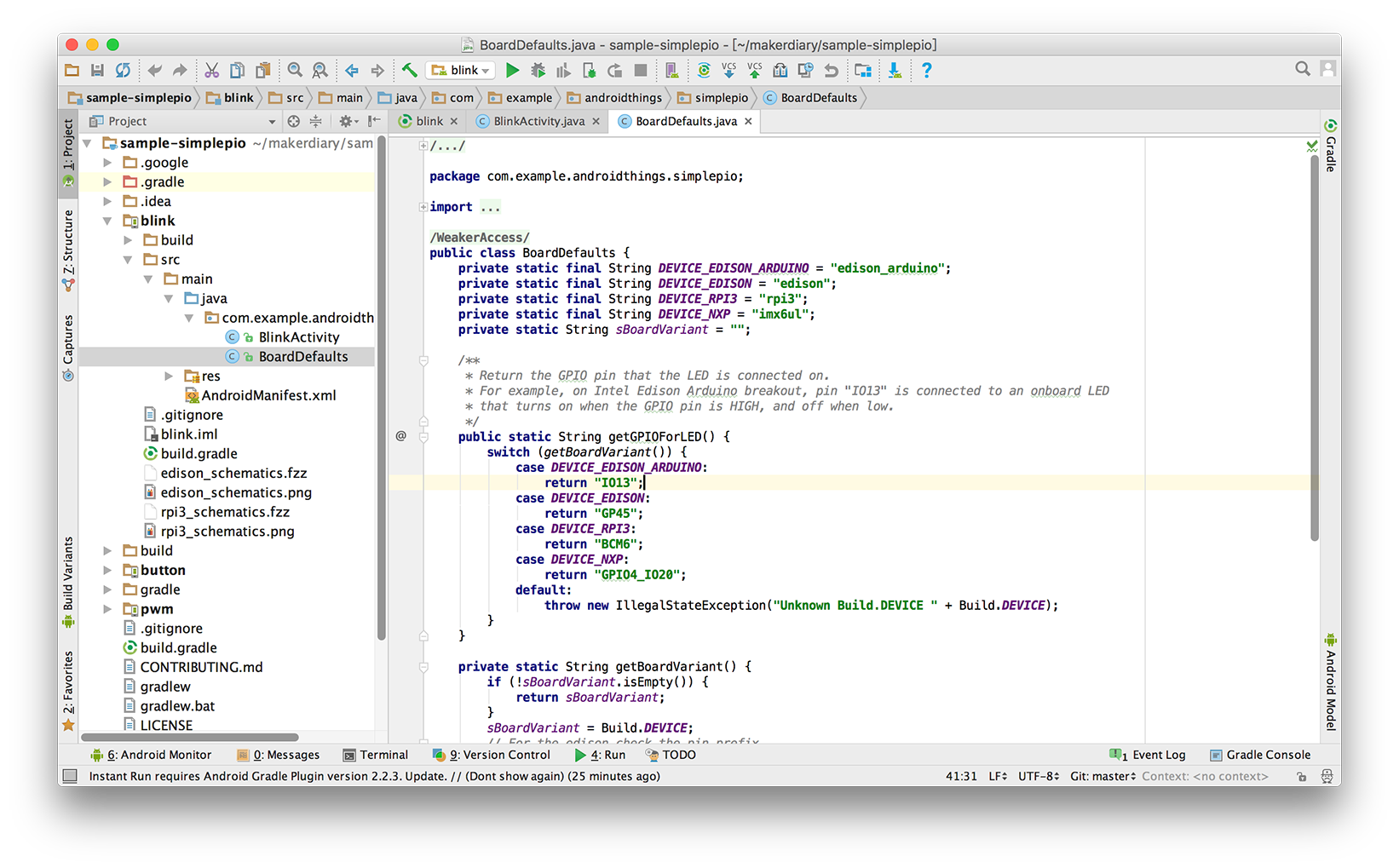The image size is (1399, 868).
Task: Click the VCS Commit Changes icon
Action: coord(754,71)
